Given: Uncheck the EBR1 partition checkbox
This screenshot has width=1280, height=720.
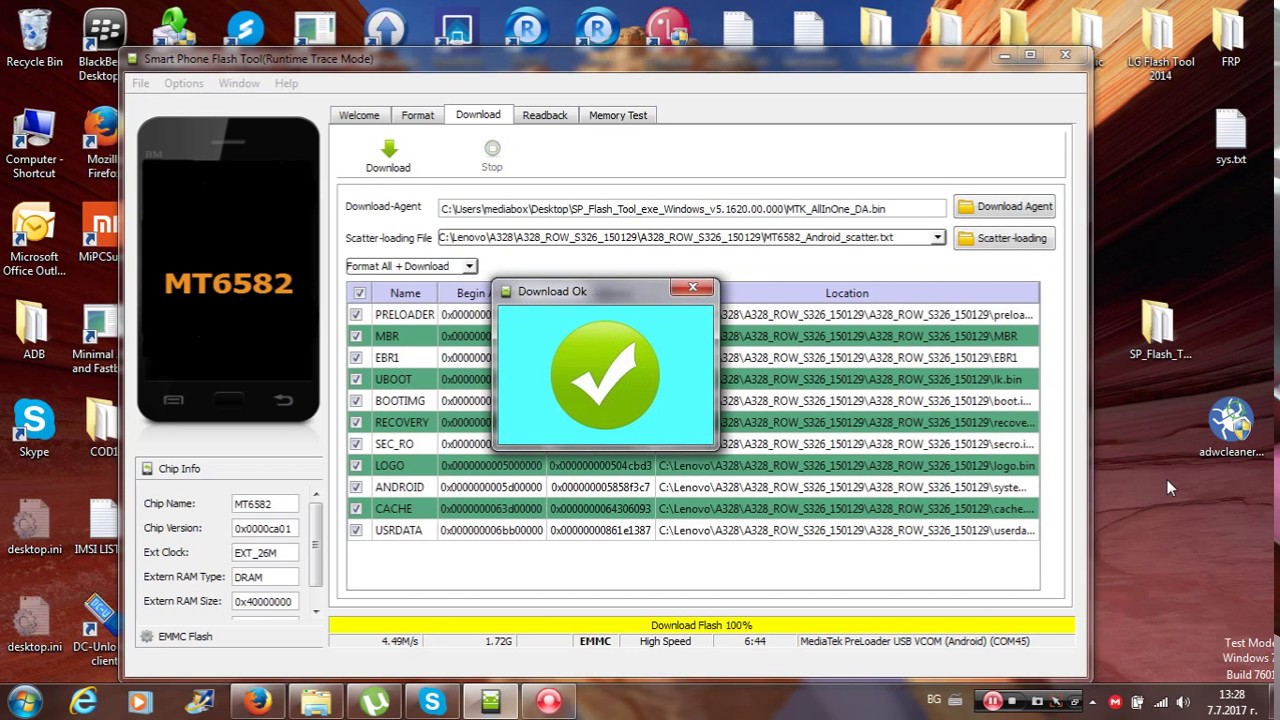Looking at the screenshot, I should click(356, 357).
